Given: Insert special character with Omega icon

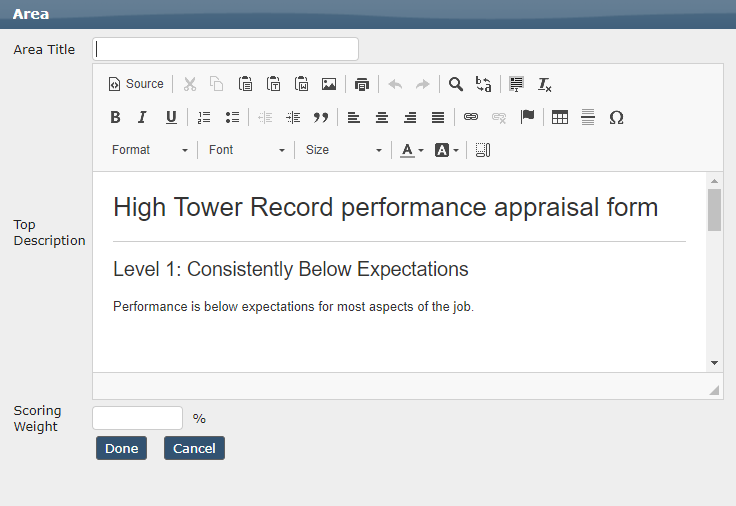Looking at the screenshot, I should point(616,117).
